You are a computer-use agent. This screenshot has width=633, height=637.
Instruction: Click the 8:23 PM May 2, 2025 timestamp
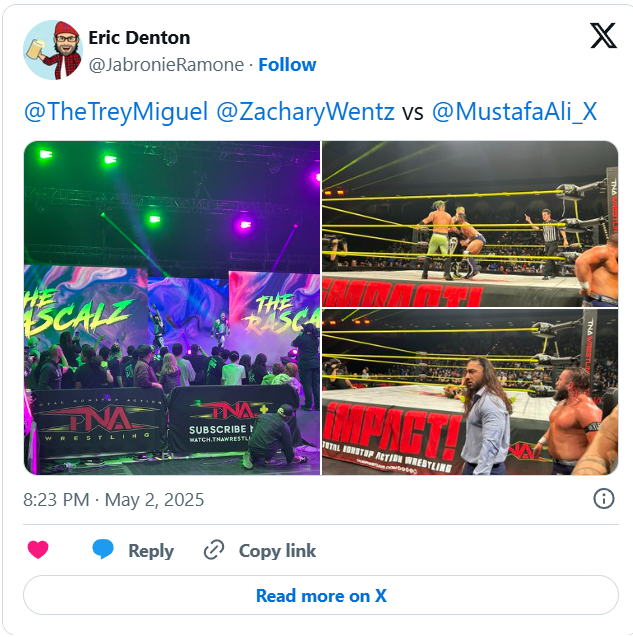[x=113, y=500]
